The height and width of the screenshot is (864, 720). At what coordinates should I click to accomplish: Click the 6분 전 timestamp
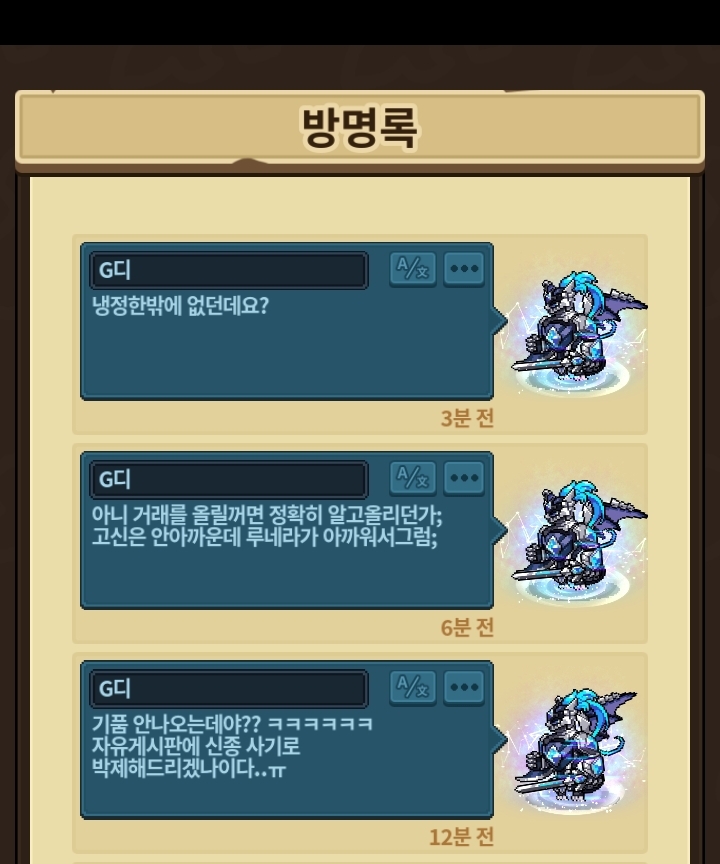pos(467,628)
